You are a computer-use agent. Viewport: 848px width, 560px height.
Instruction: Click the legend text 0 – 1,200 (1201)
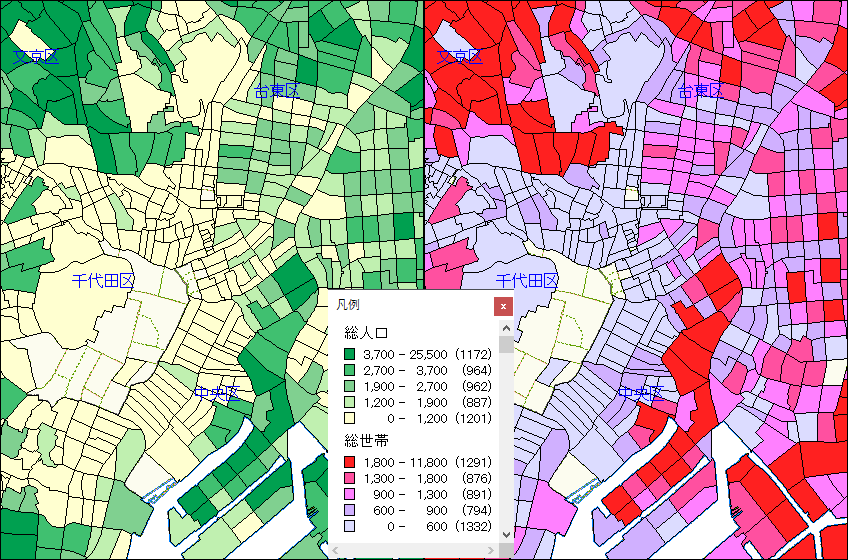[x=439, y=418]
